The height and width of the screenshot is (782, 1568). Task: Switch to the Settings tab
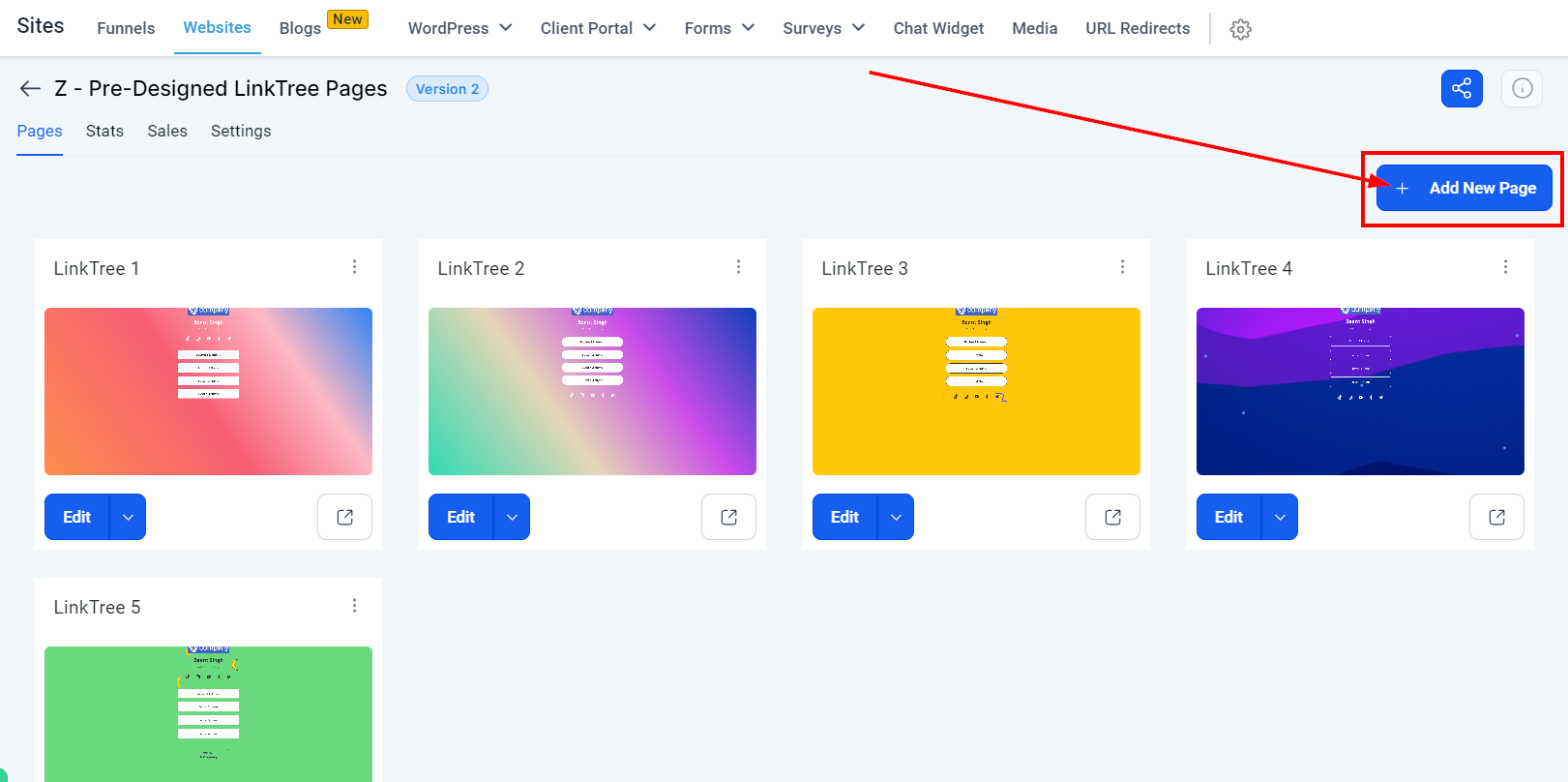point(241,131)
